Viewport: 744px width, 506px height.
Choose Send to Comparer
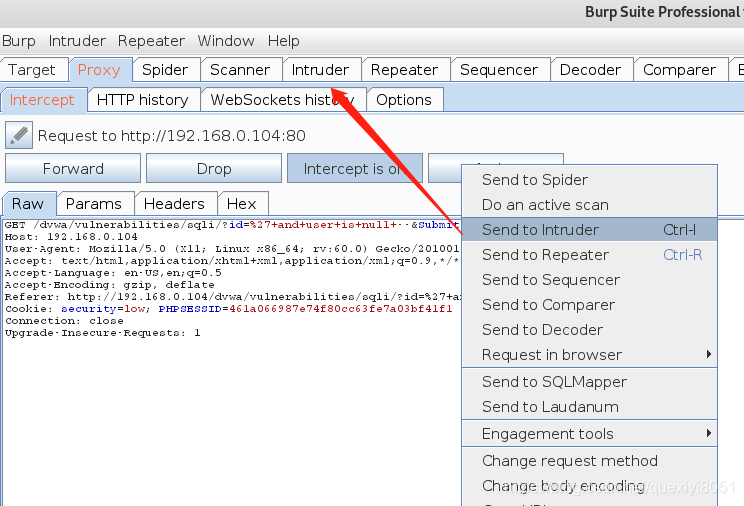point(589,305)
